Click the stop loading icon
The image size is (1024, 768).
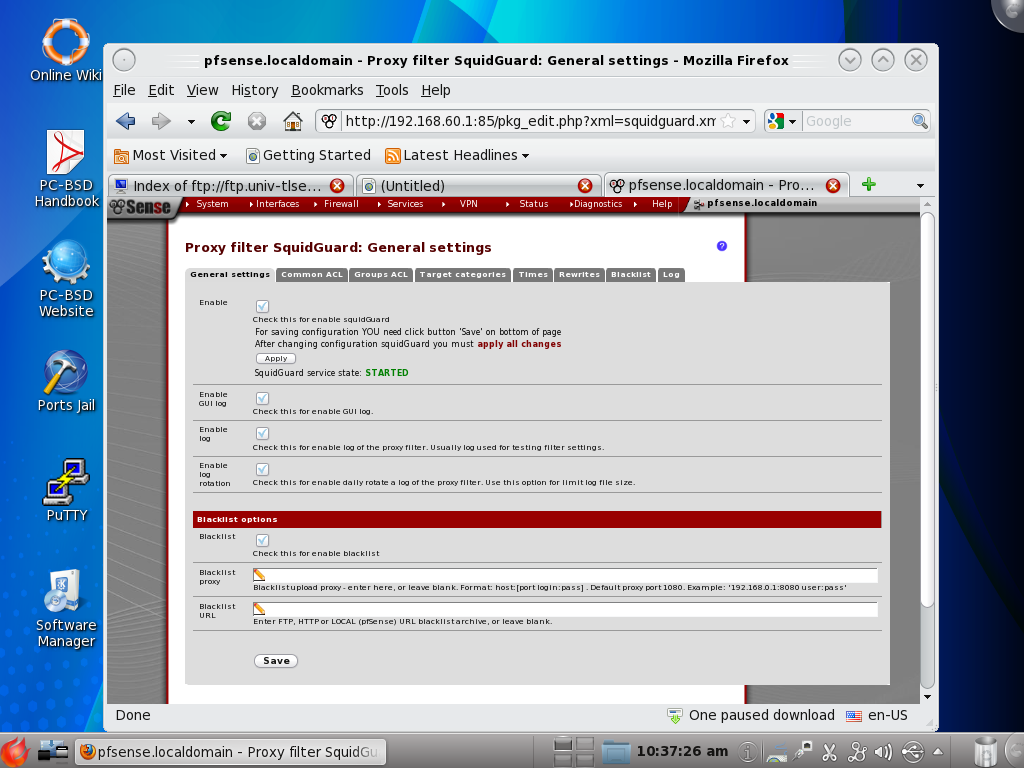257,121
